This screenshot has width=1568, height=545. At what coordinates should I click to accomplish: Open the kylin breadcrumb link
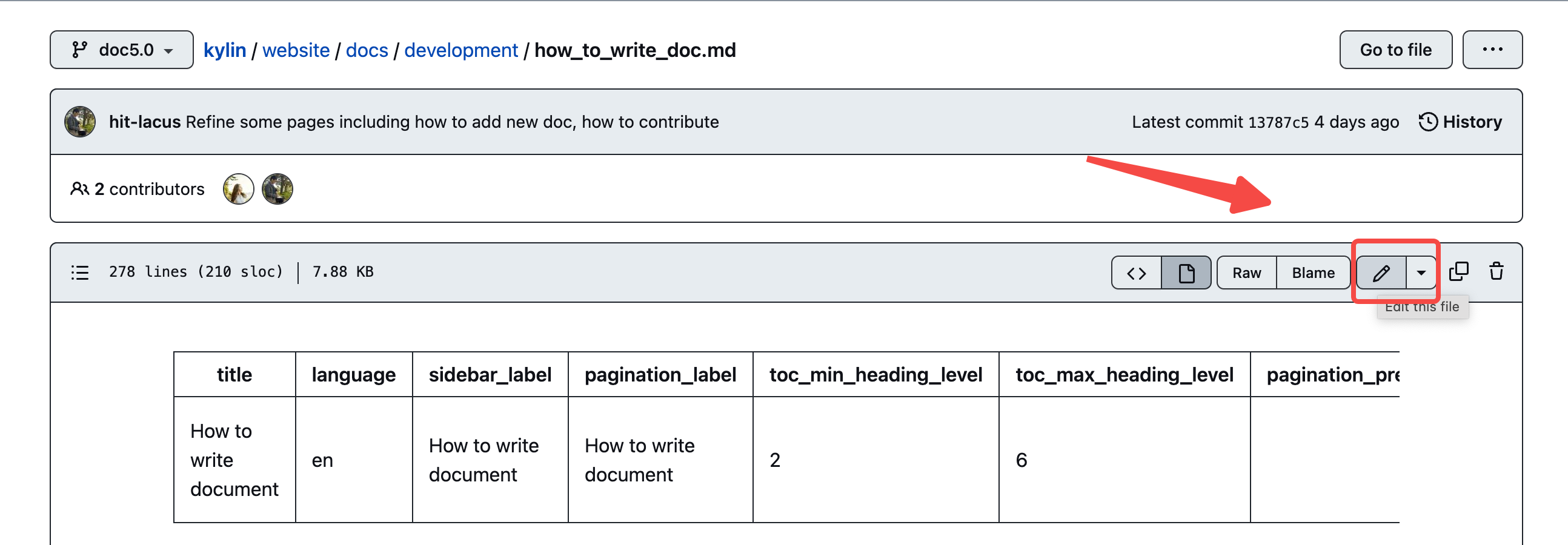[225, 50]
